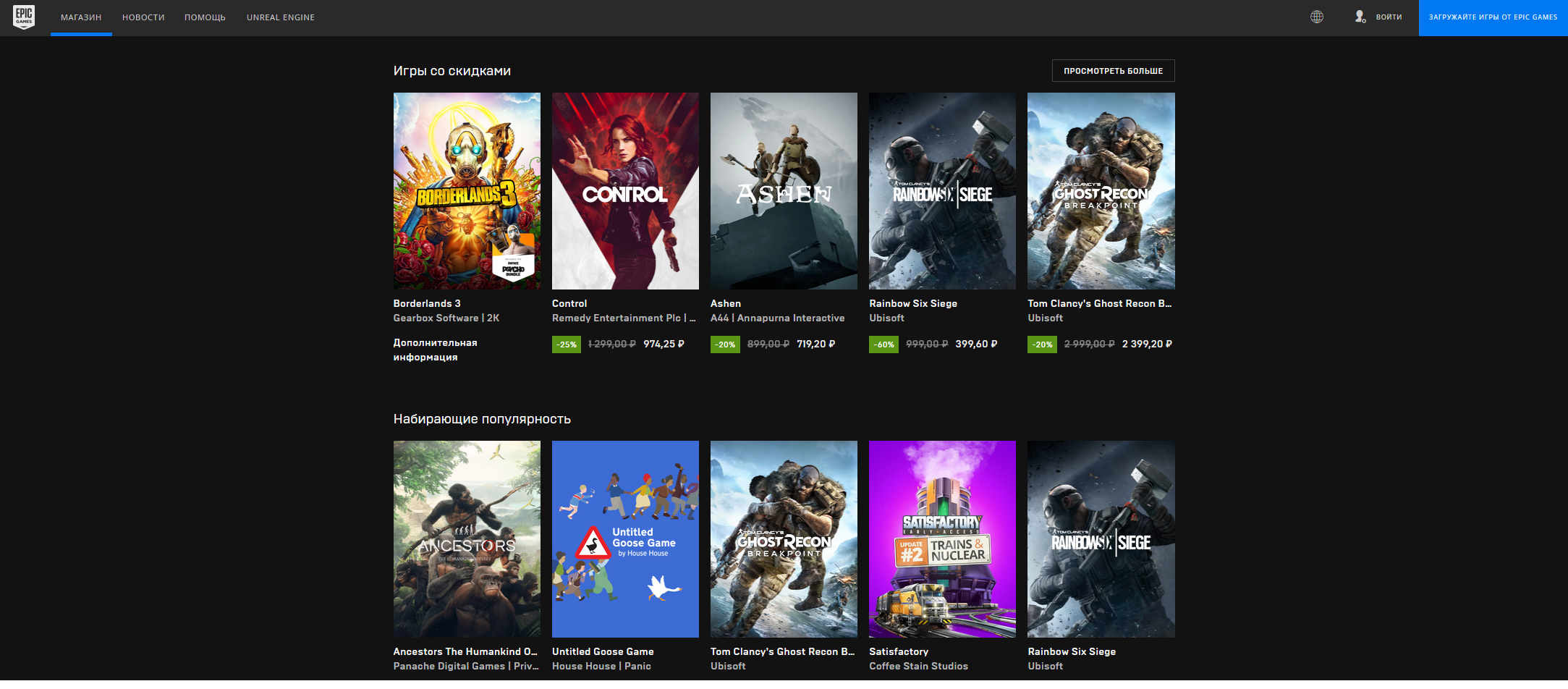Click Ancestors The Humankind title text
1568x689 pixels.
pos(465,651)
